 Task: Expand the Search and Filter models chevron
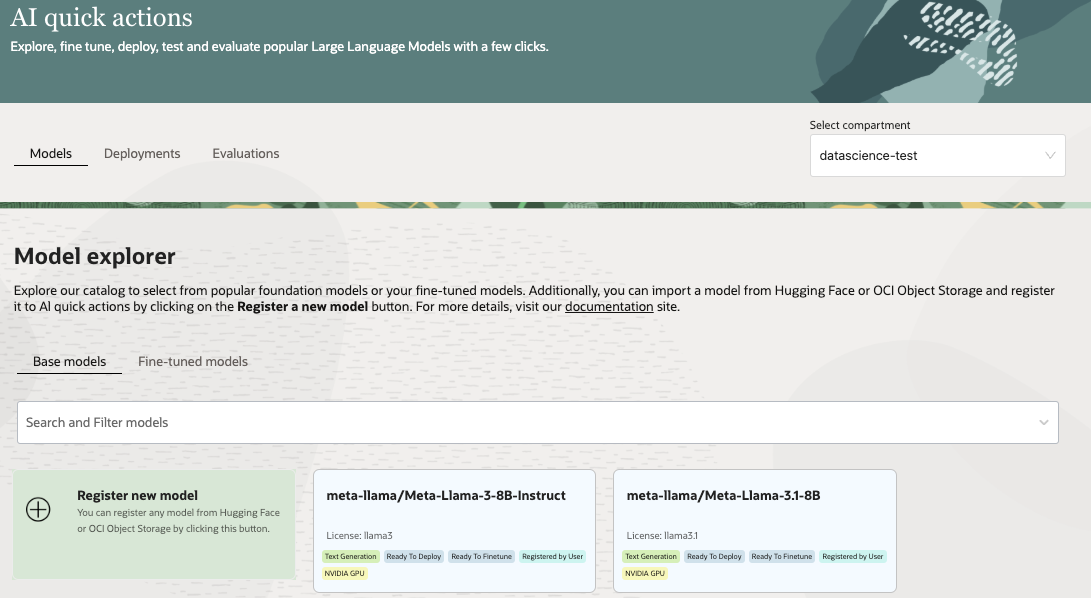click(1043, 423)
